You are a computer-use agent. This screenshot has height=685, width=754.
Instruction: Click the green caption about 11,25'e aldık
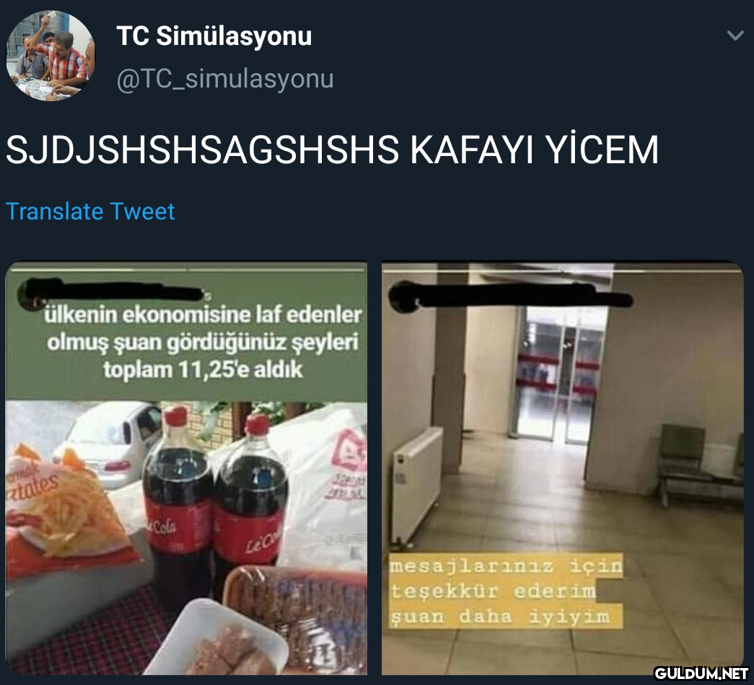[x=203, y=342]
